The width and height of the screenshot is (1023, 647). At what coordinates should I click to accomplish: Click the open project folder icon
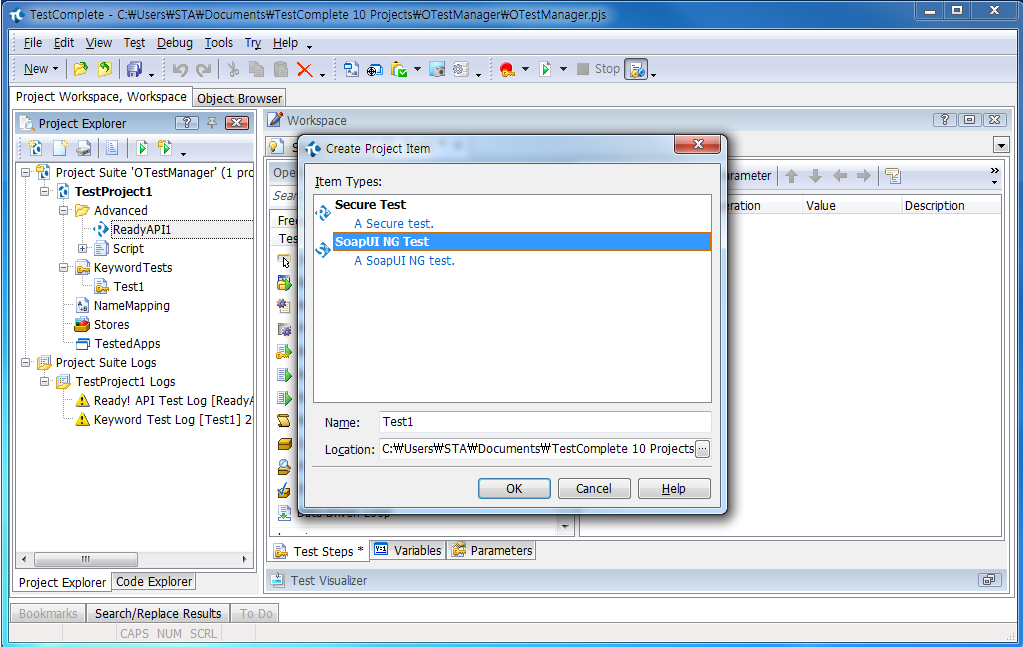[81, 69]
